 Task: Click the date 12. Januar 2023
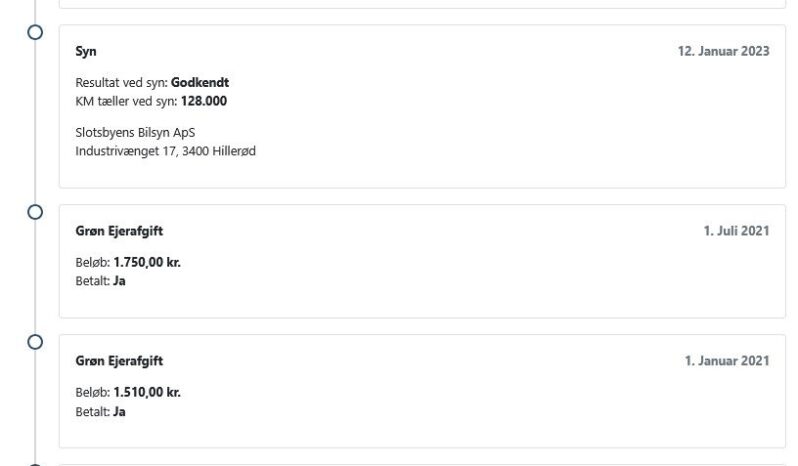pyautogui.click(x=723, y=52)
